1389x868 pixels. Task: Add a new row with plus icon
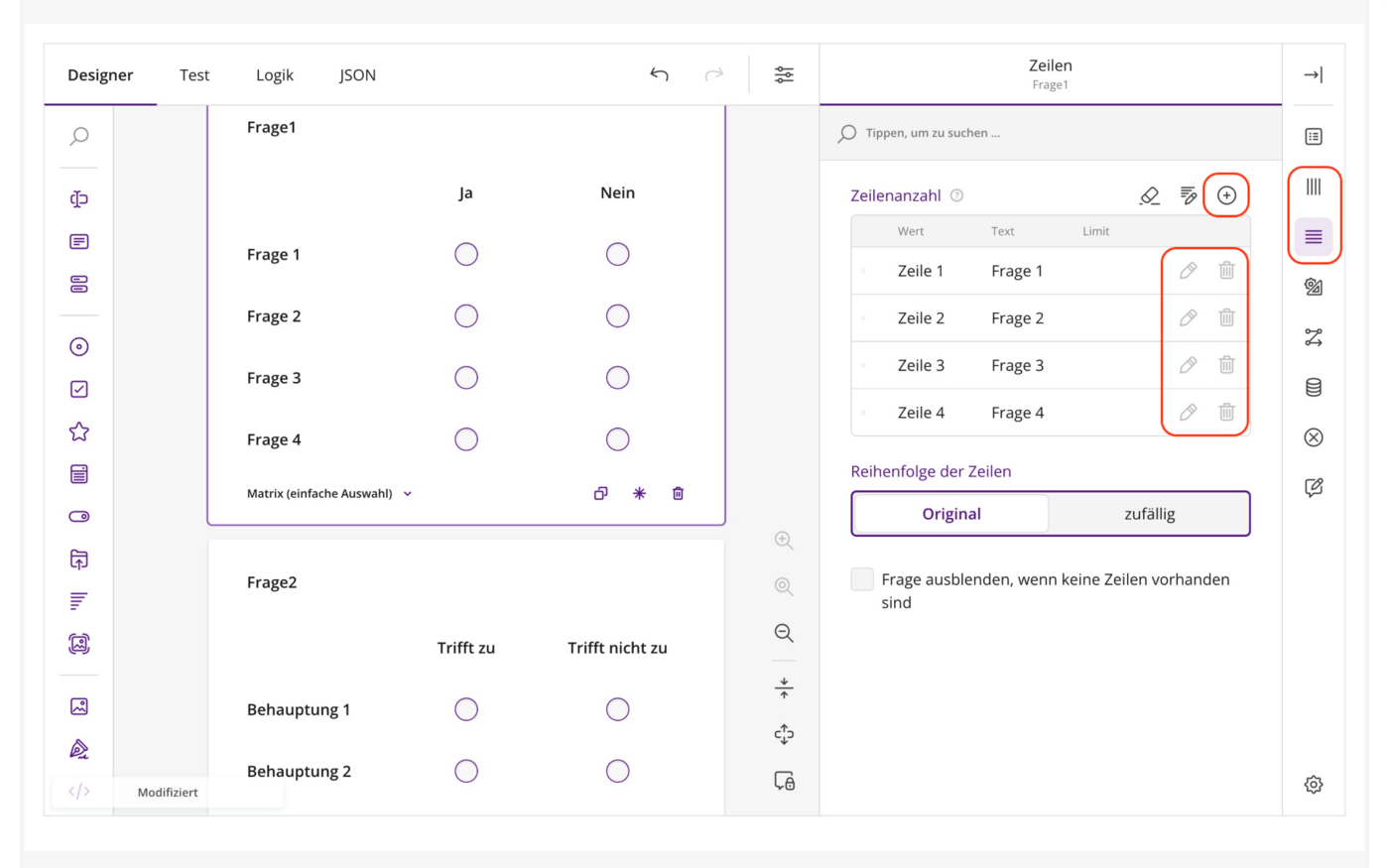1226,195
